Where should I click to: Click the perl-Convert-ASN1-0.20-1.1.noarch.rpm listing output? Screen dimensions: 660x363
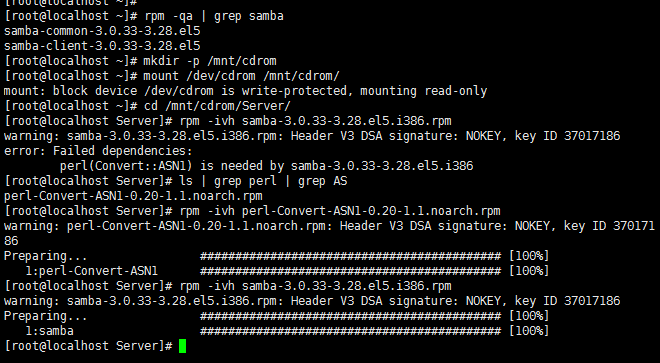pyautogui.click(x=133, y=196)
